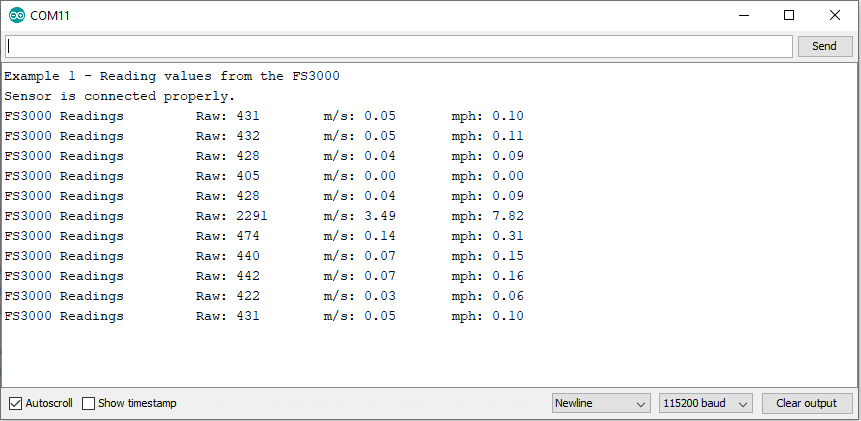Image resolution: width=861 pixels, height=421 pixels.
Task: Click the mph 0.31 value
Action: point(507,236)
